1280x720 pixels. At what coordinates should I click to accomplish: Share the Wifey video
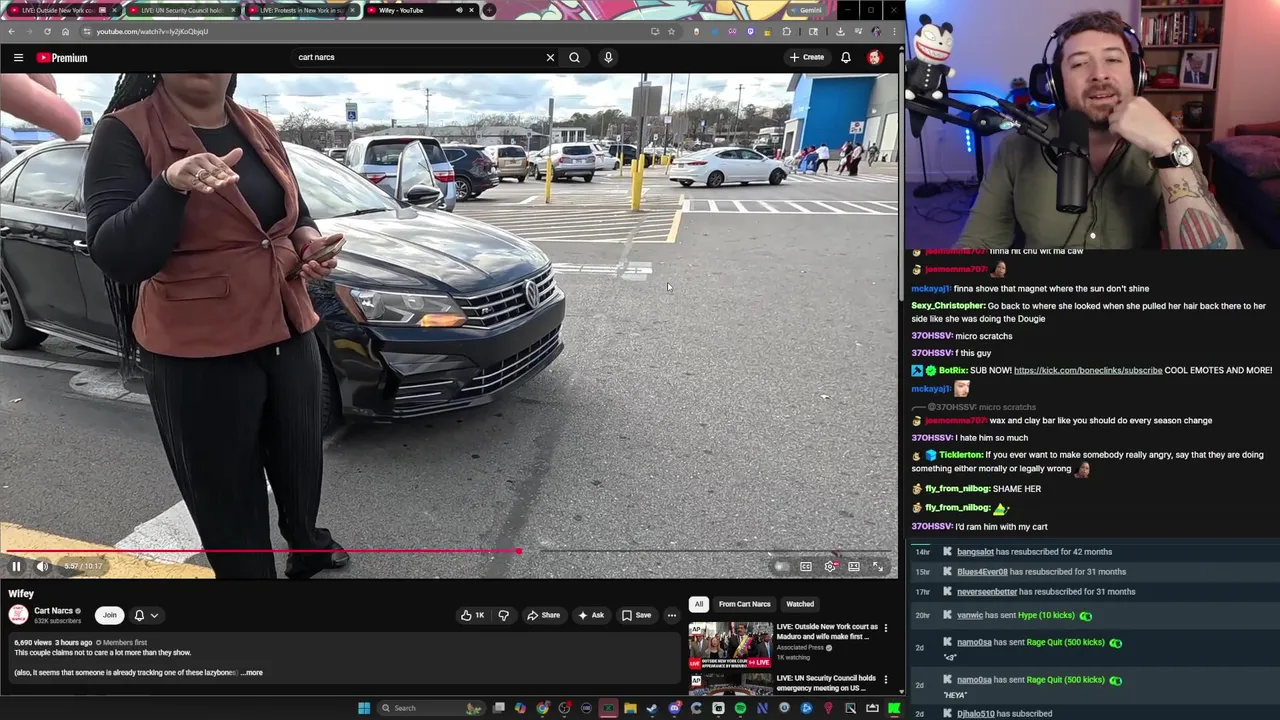(x=544, y=615)
